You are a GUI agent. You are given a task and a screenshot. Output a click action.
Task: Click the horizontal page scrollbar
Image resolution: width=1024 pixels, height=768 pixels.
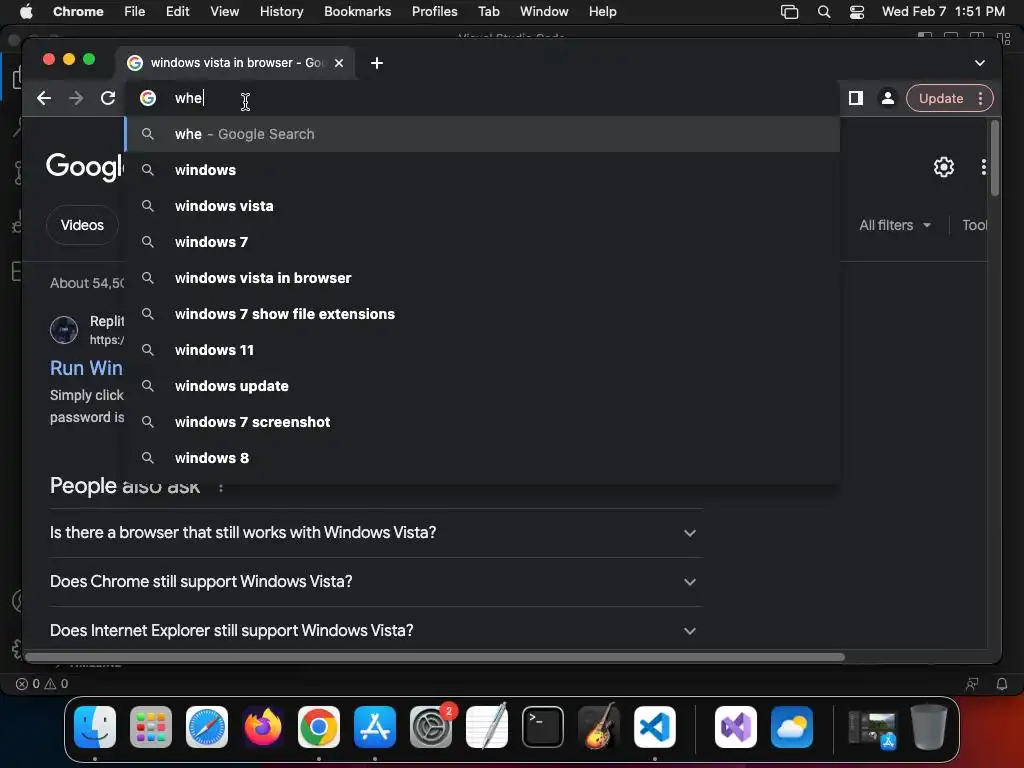click(435, 656)
